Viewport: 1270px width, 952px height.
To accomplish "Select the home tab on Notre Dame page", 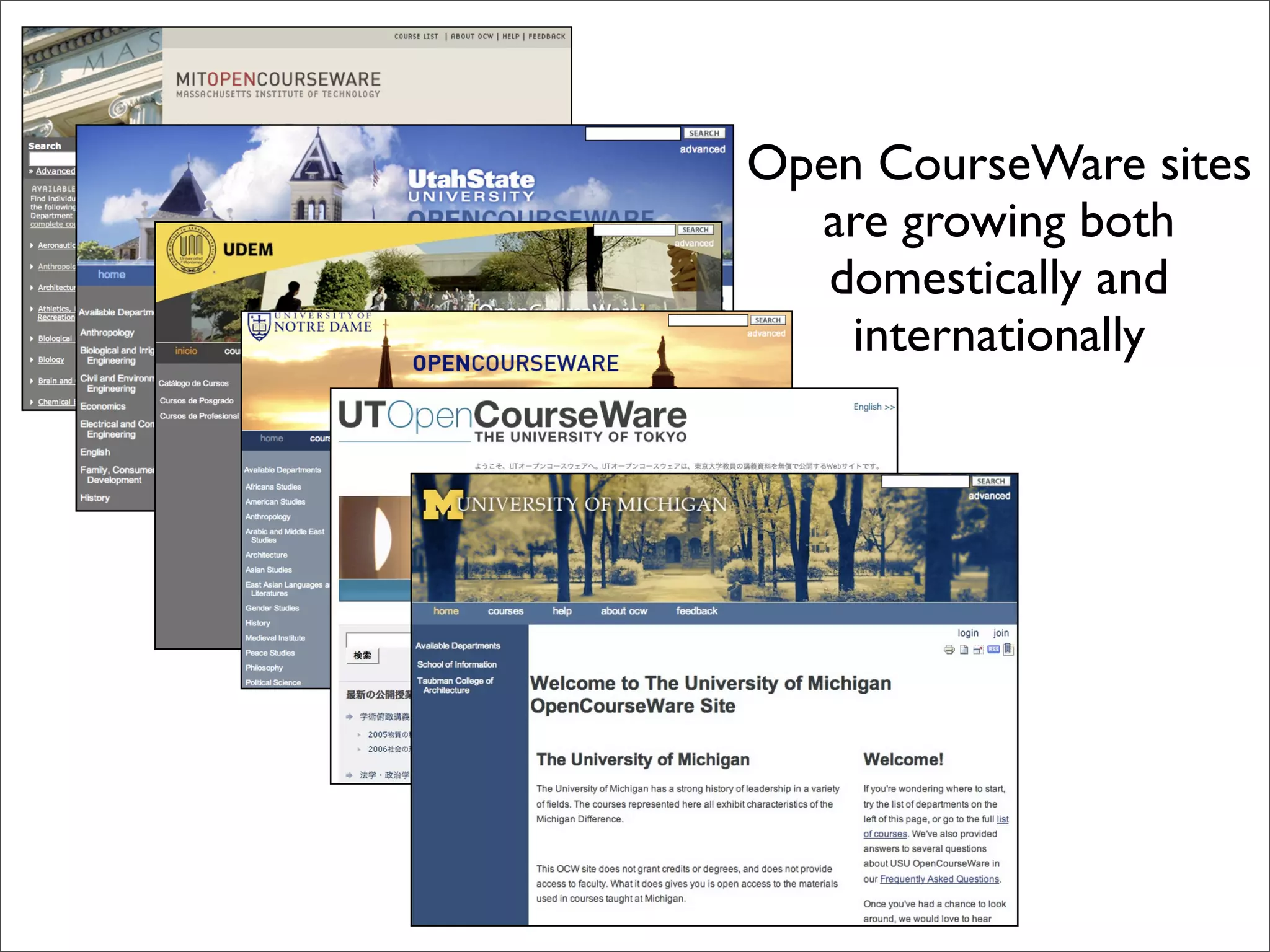I will [x=272, y=438].
